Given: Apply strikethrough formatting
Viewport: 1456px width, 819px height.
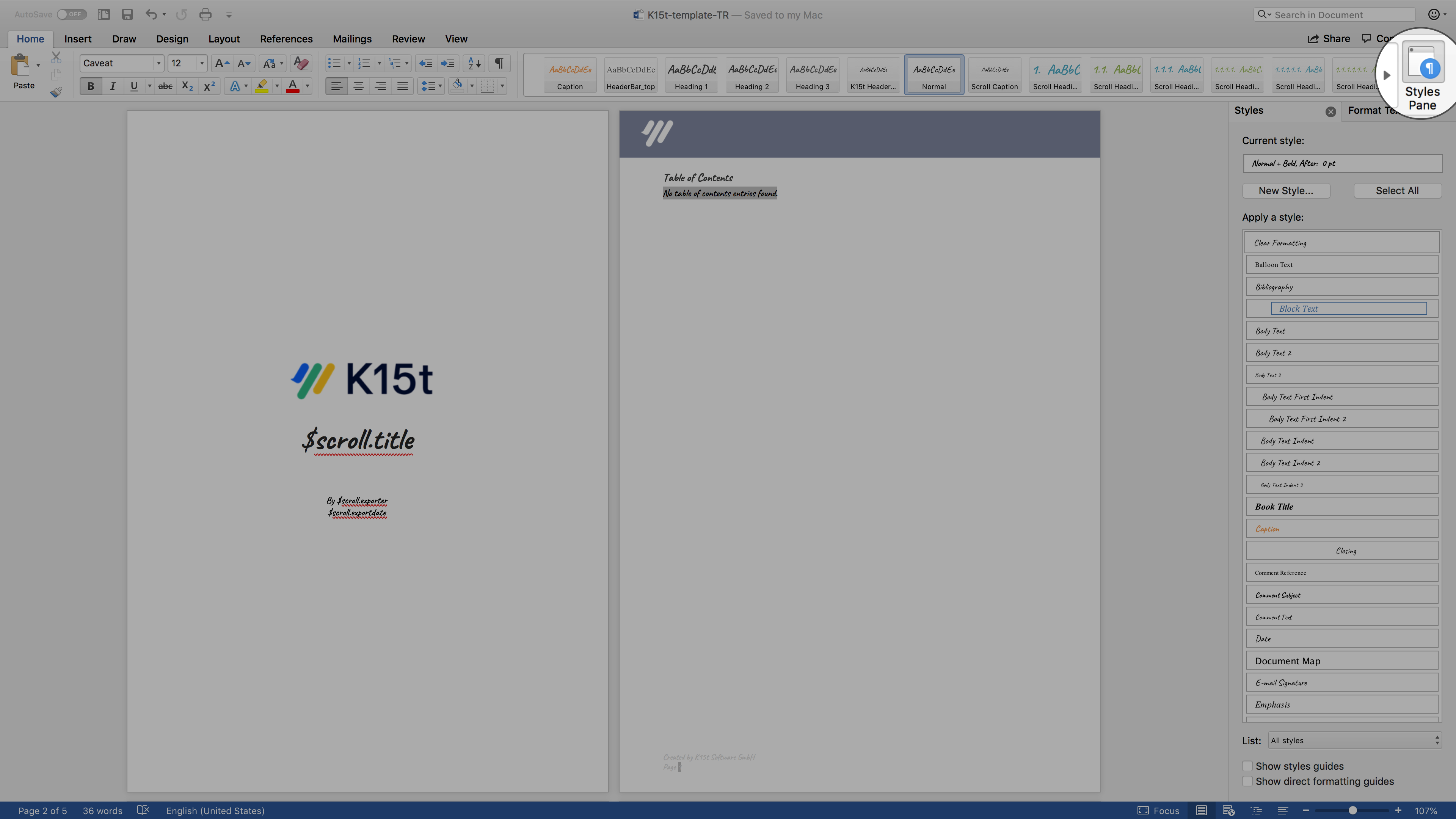Looking at the screenshot, I should 165,86.
